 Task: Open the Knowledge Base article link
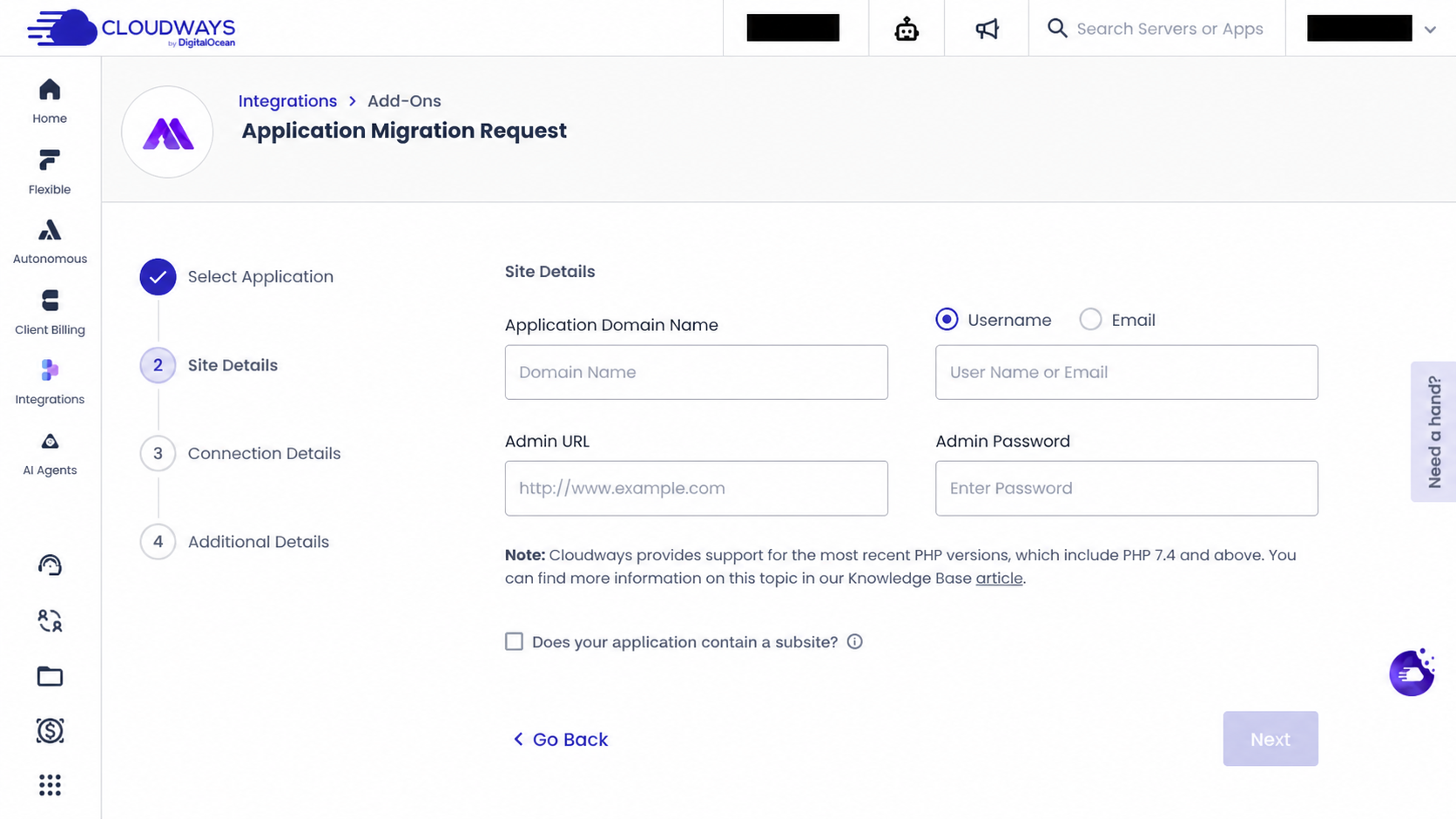tap(999, 578)
